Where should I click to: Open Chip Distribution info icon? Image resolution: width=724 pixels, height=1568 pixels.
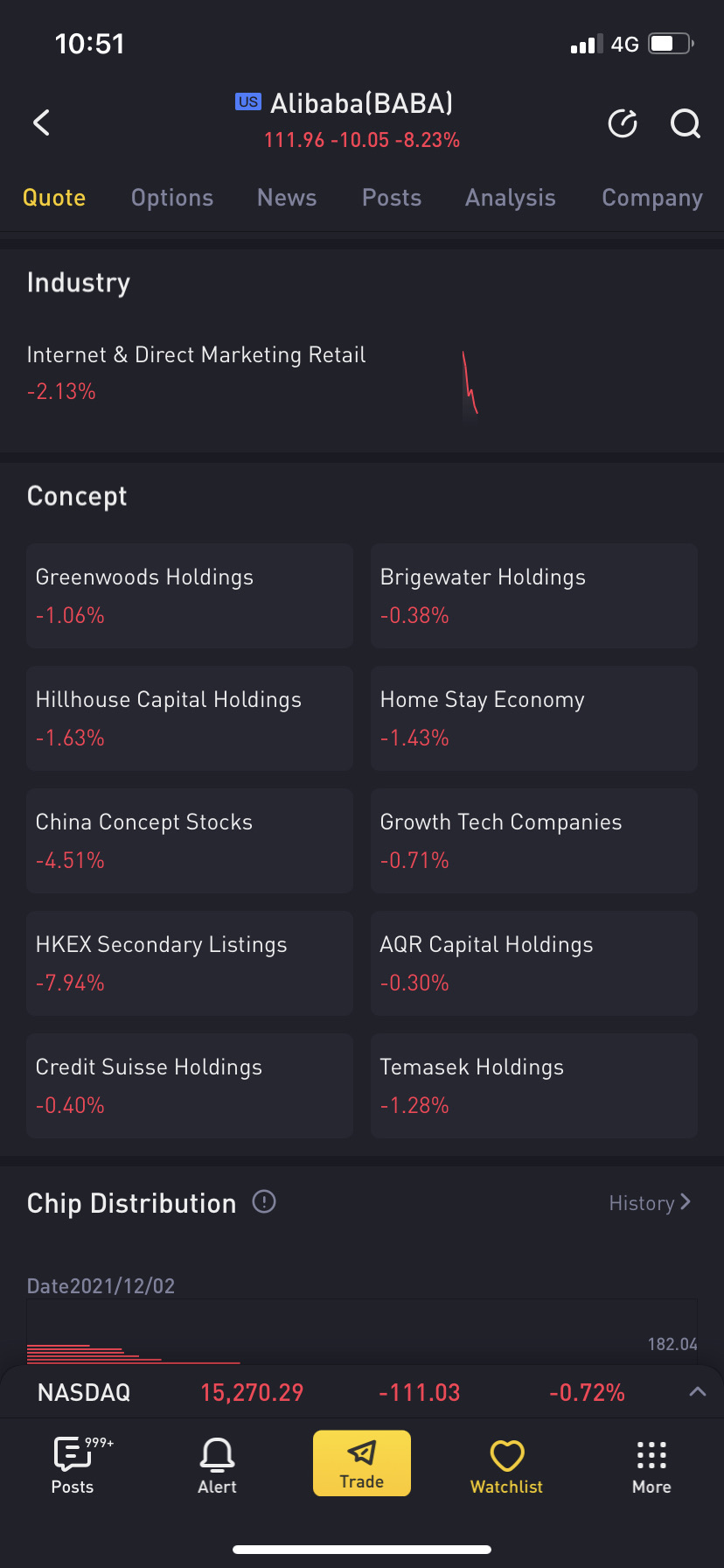[x=264, y=1201]
